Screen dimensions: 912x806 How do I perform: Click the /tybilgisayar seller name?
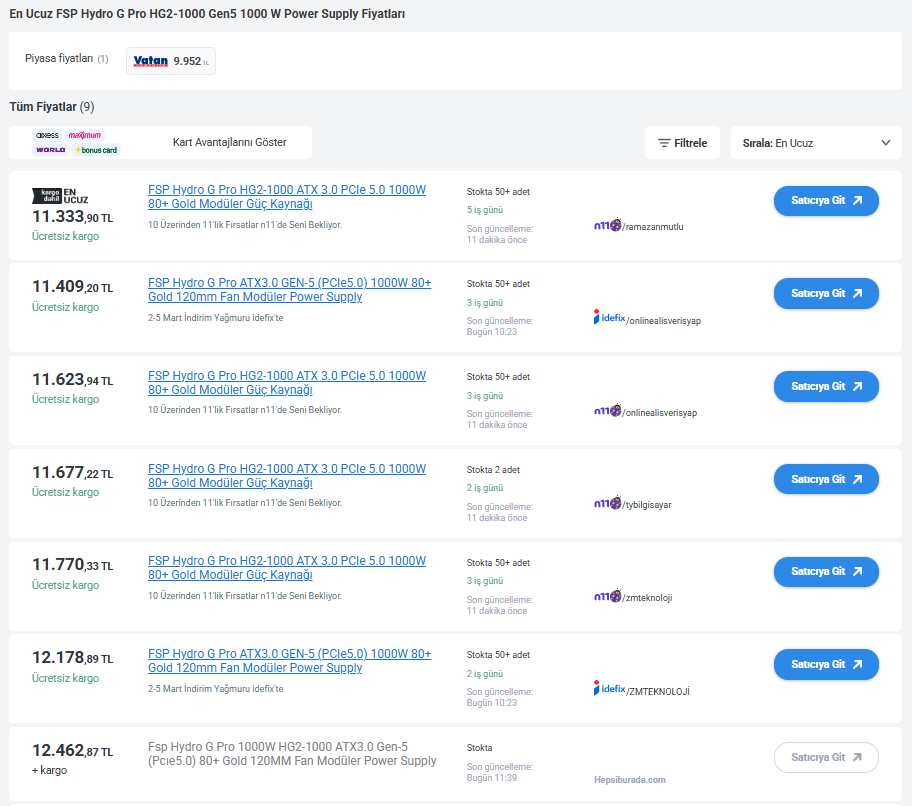pos(647,505)
